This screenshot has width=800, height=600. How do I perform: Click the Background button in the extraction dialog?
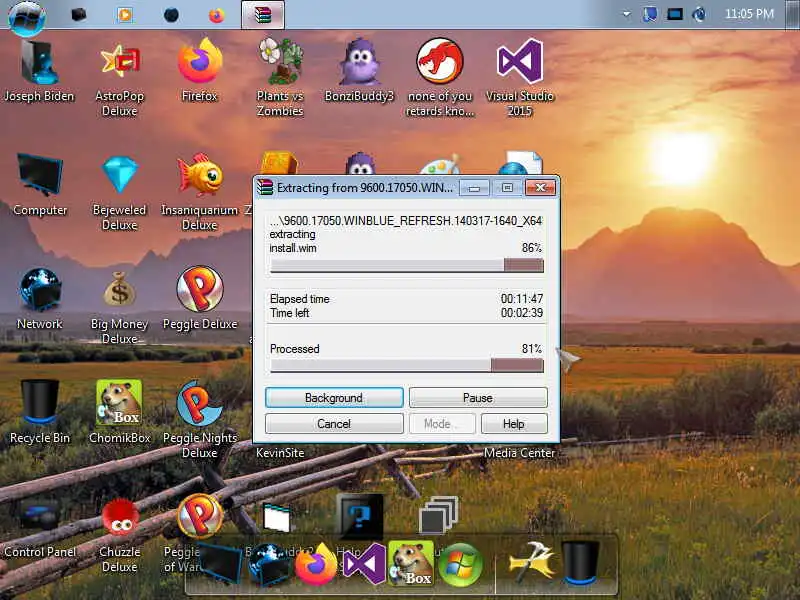coord(334,397)
